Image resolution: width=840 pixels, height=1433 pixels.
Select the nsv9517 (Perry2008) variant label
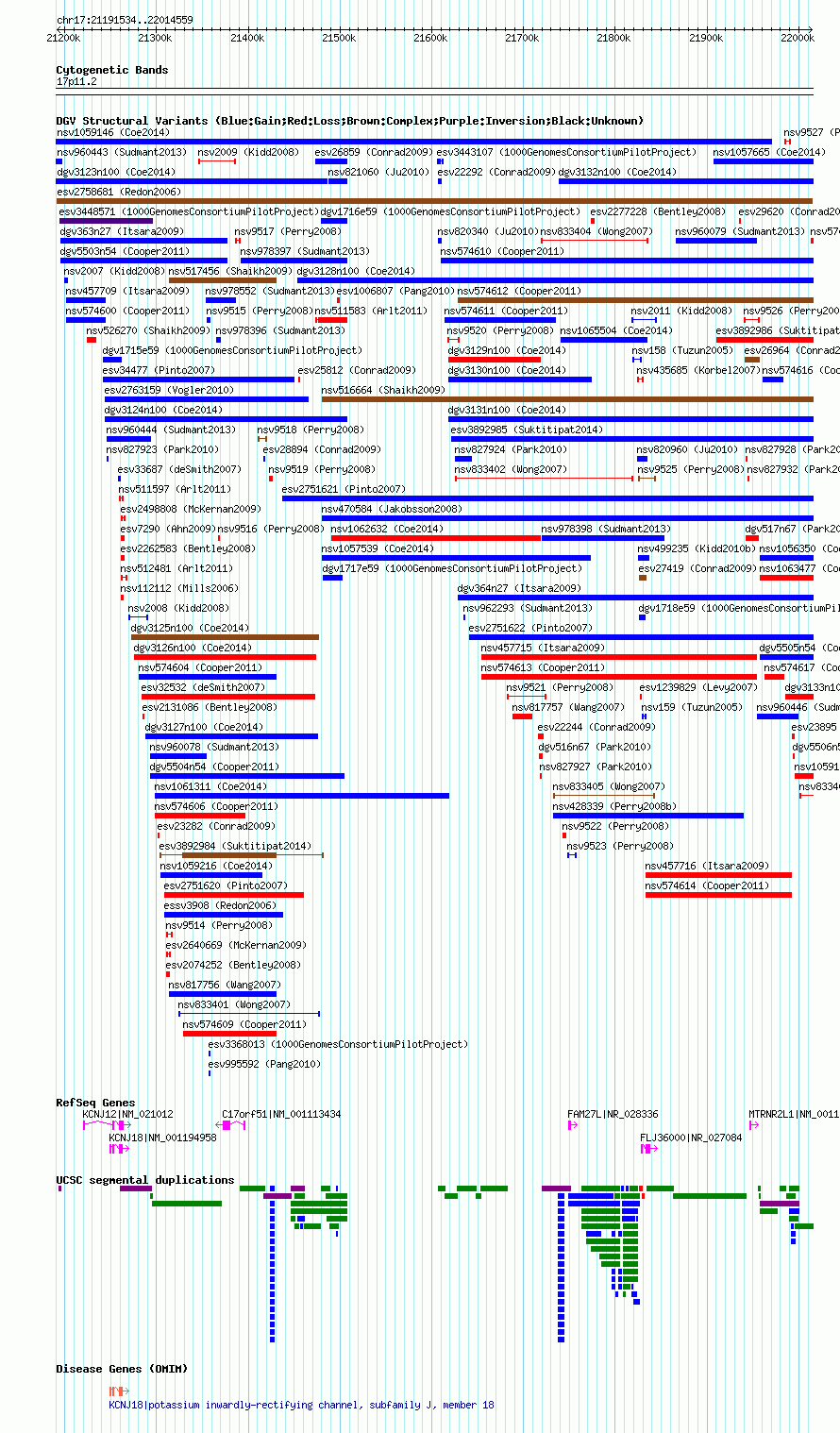point(288,231)
